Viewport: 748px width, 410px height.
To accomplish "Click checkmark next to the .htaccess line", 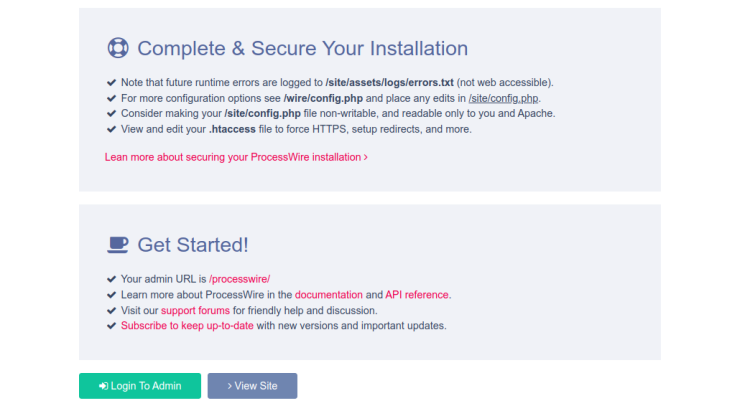I will [x=111, y=129].
